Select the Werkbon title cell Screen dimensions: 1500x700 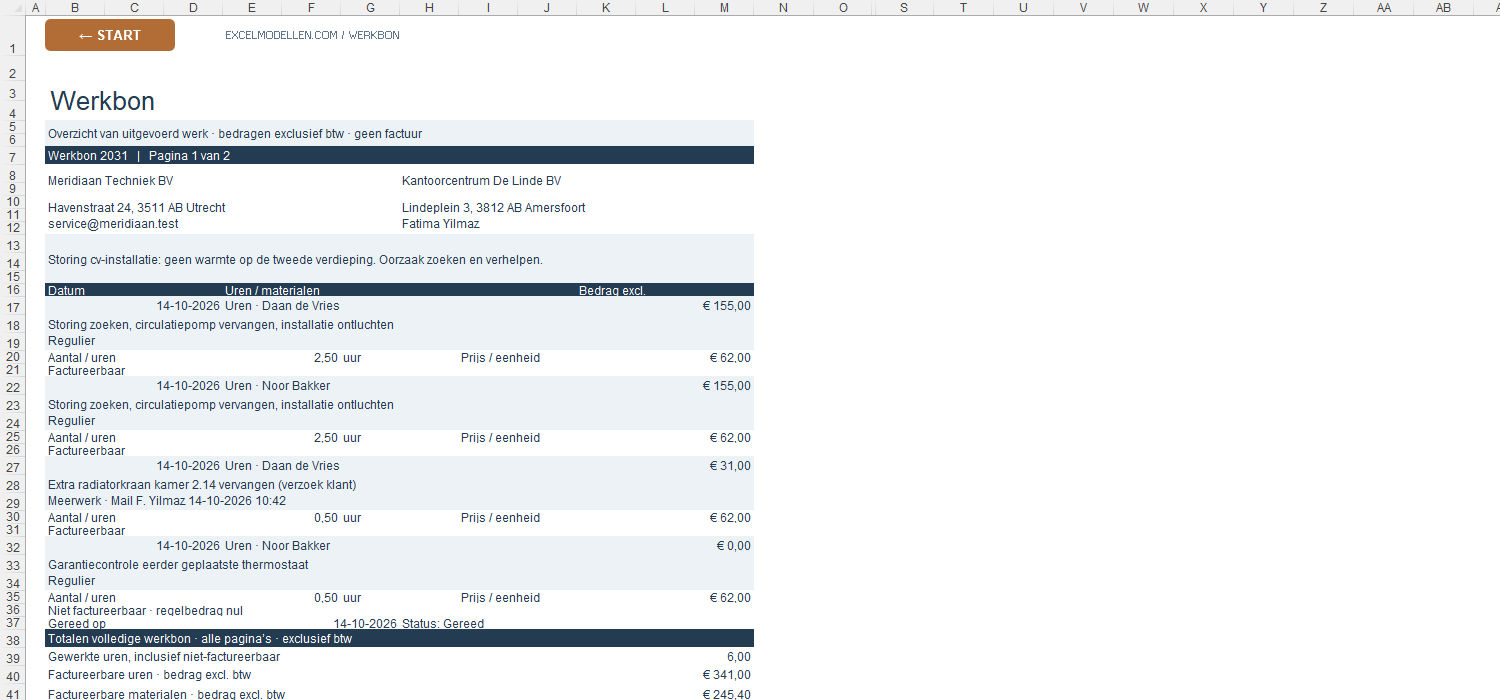[x=103, y=101]
